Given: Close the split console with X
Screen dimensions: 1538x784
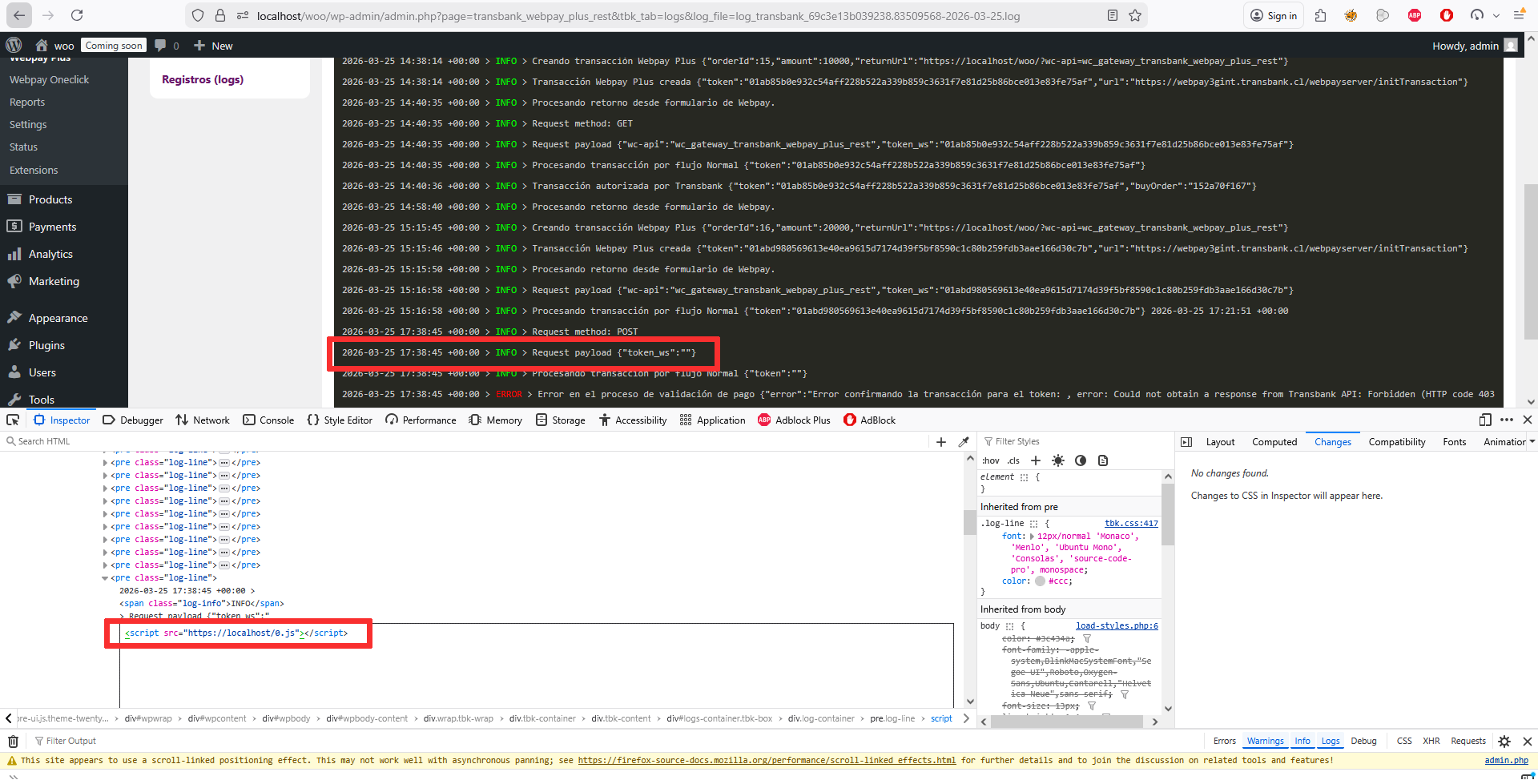Looking at the screenshot, I should (1528, 742).
